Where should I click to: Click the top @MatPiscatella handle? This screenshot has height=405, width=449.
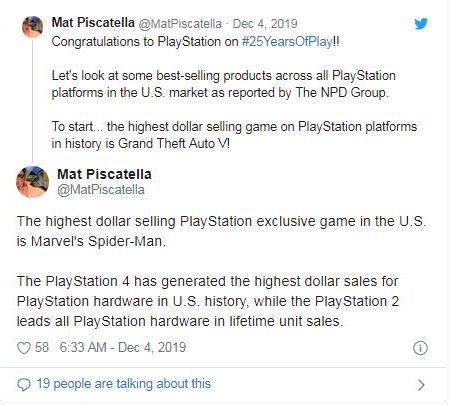coord(180,24)
